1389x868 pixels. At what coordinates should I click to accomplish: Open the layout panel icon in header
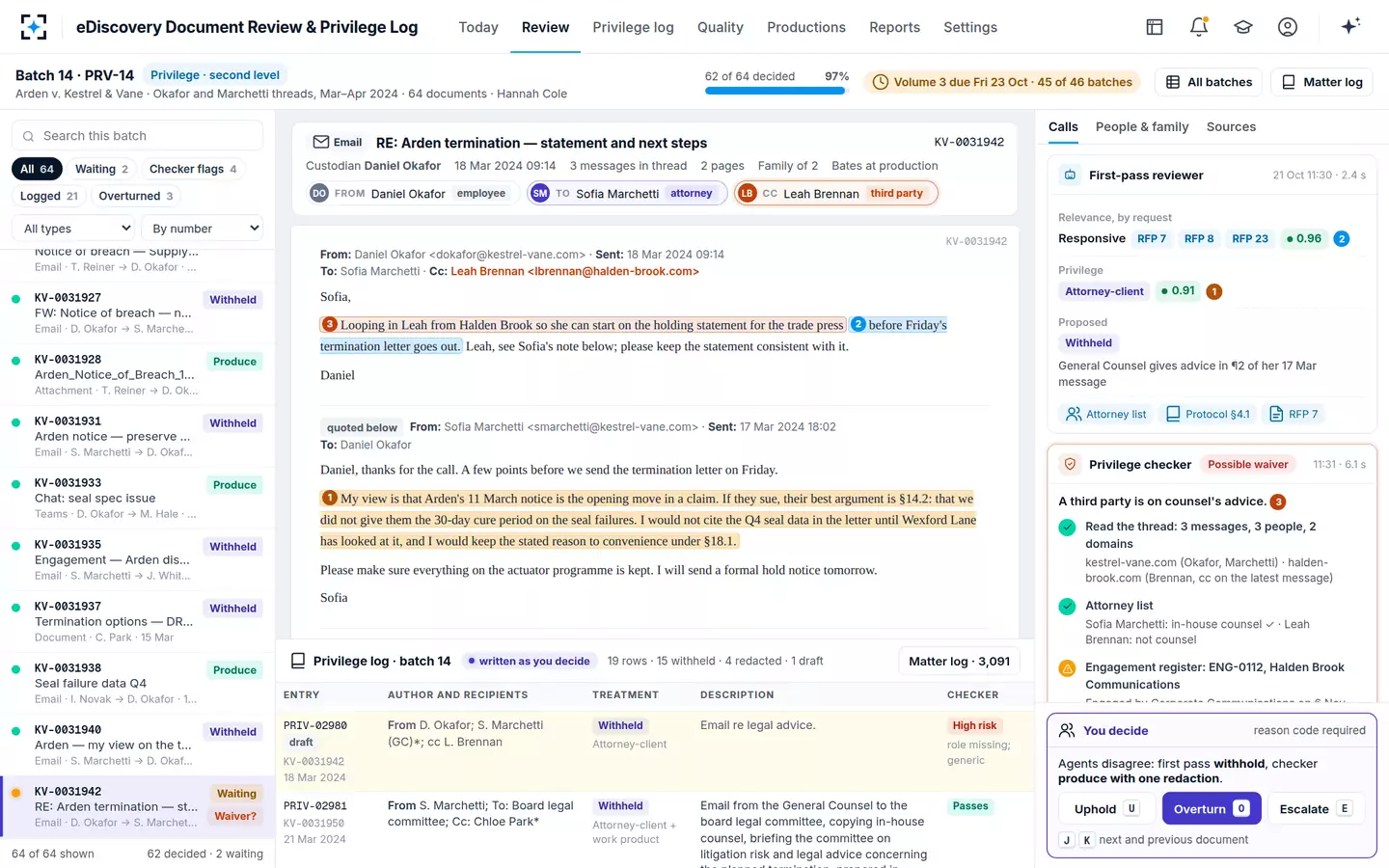click(x=1155, y=27)
